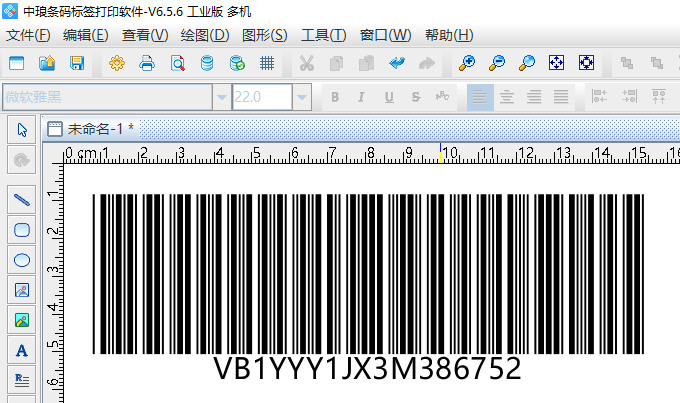Open the 绘图(D) menu
The height and width of the screenshot is (403, 680).
[205, 35]
